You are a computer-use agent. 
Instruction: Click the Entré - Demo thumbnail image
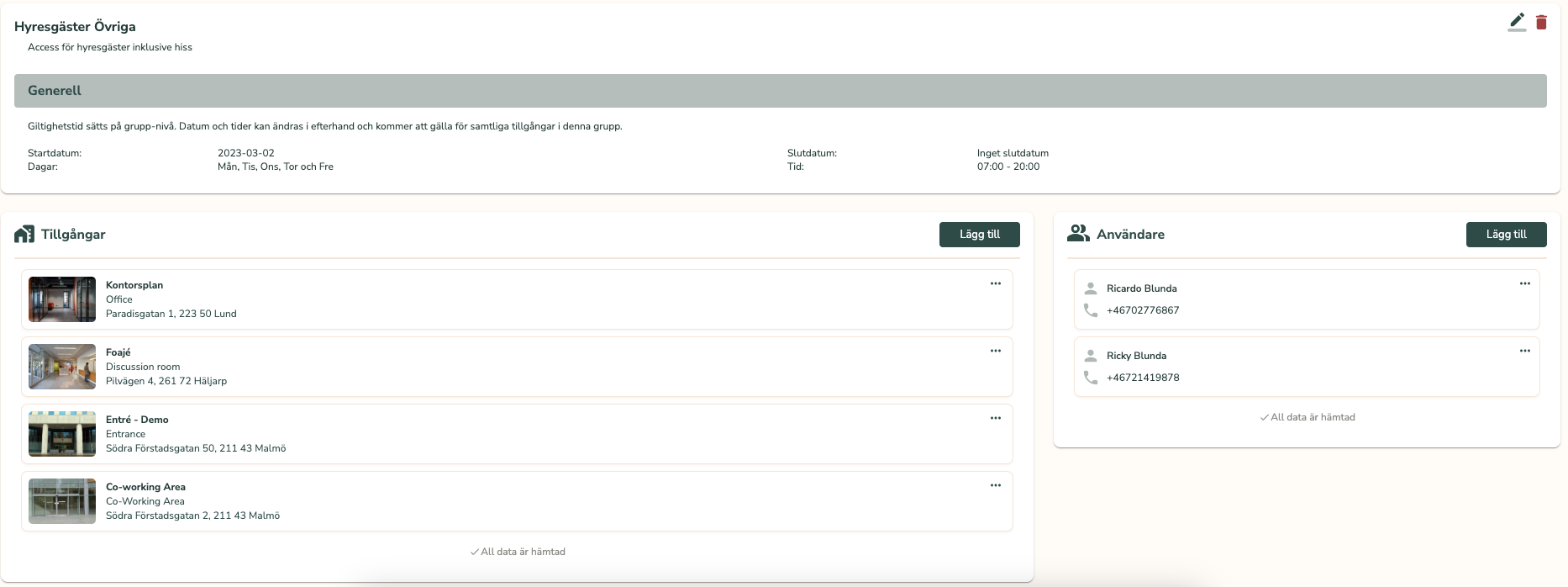click(x=62, y=434)
